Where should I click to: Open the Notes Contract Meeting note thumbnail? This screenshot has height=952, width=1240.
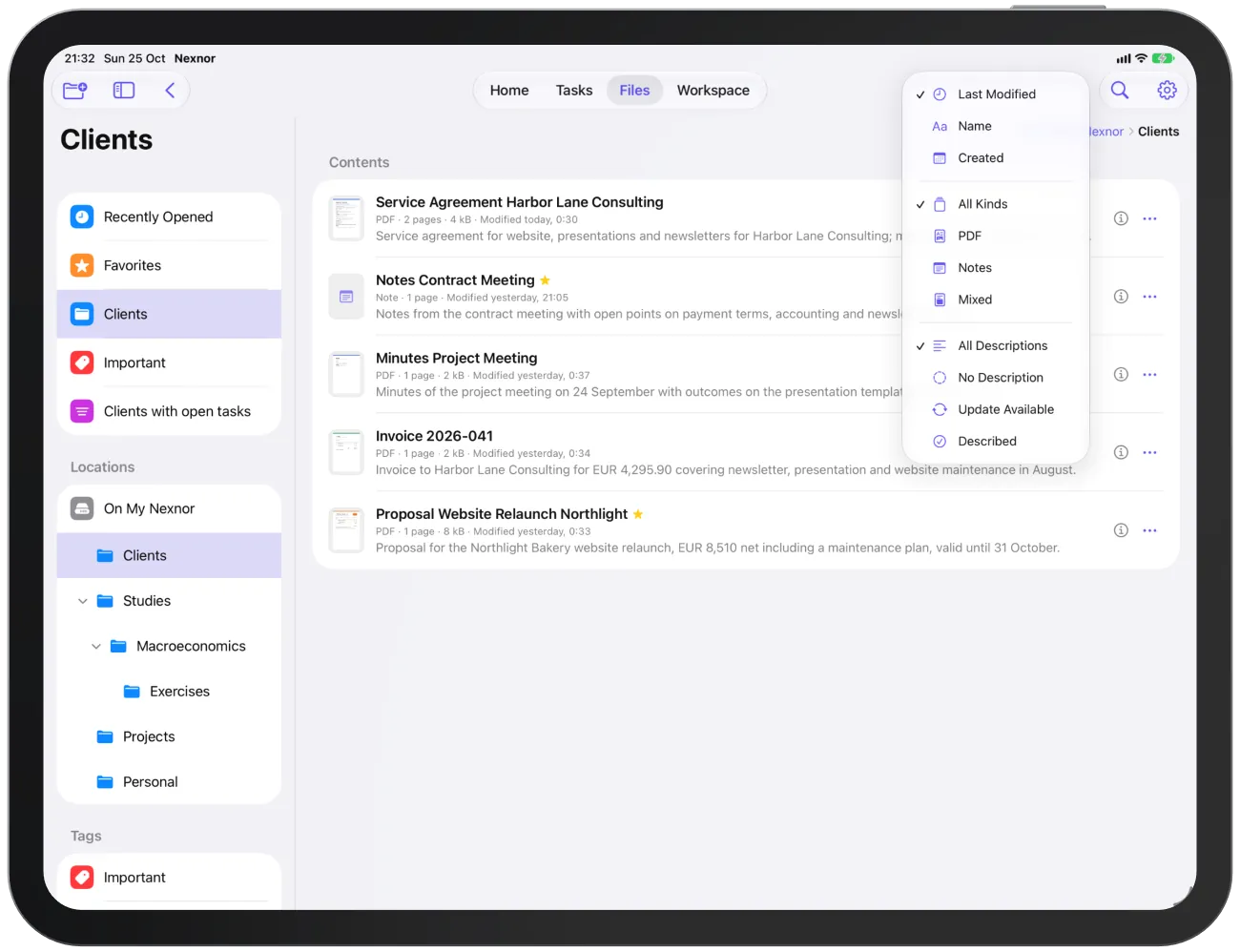point(346,297)
